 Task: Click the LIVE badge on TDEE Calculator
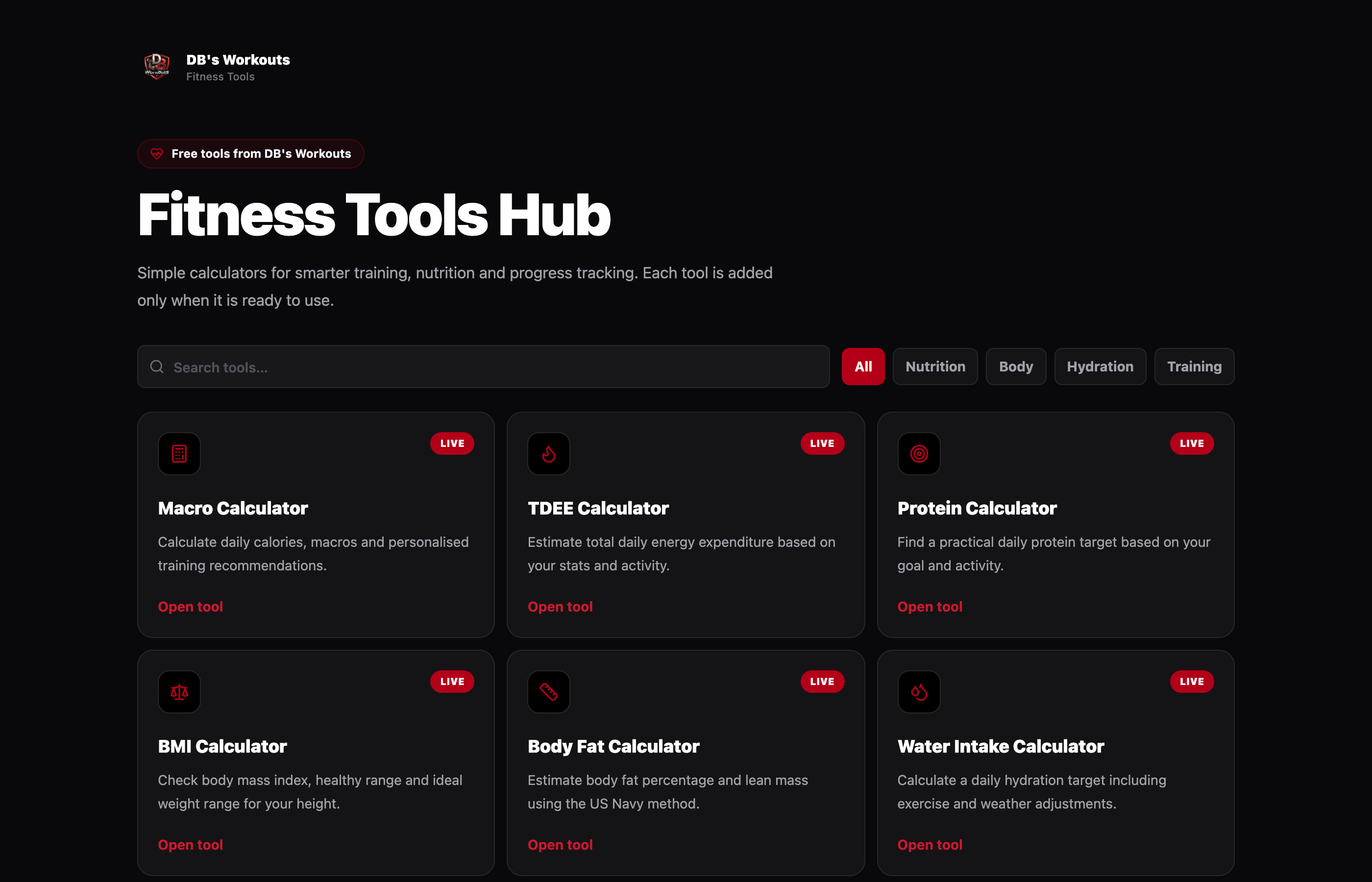tap(822, 443)
